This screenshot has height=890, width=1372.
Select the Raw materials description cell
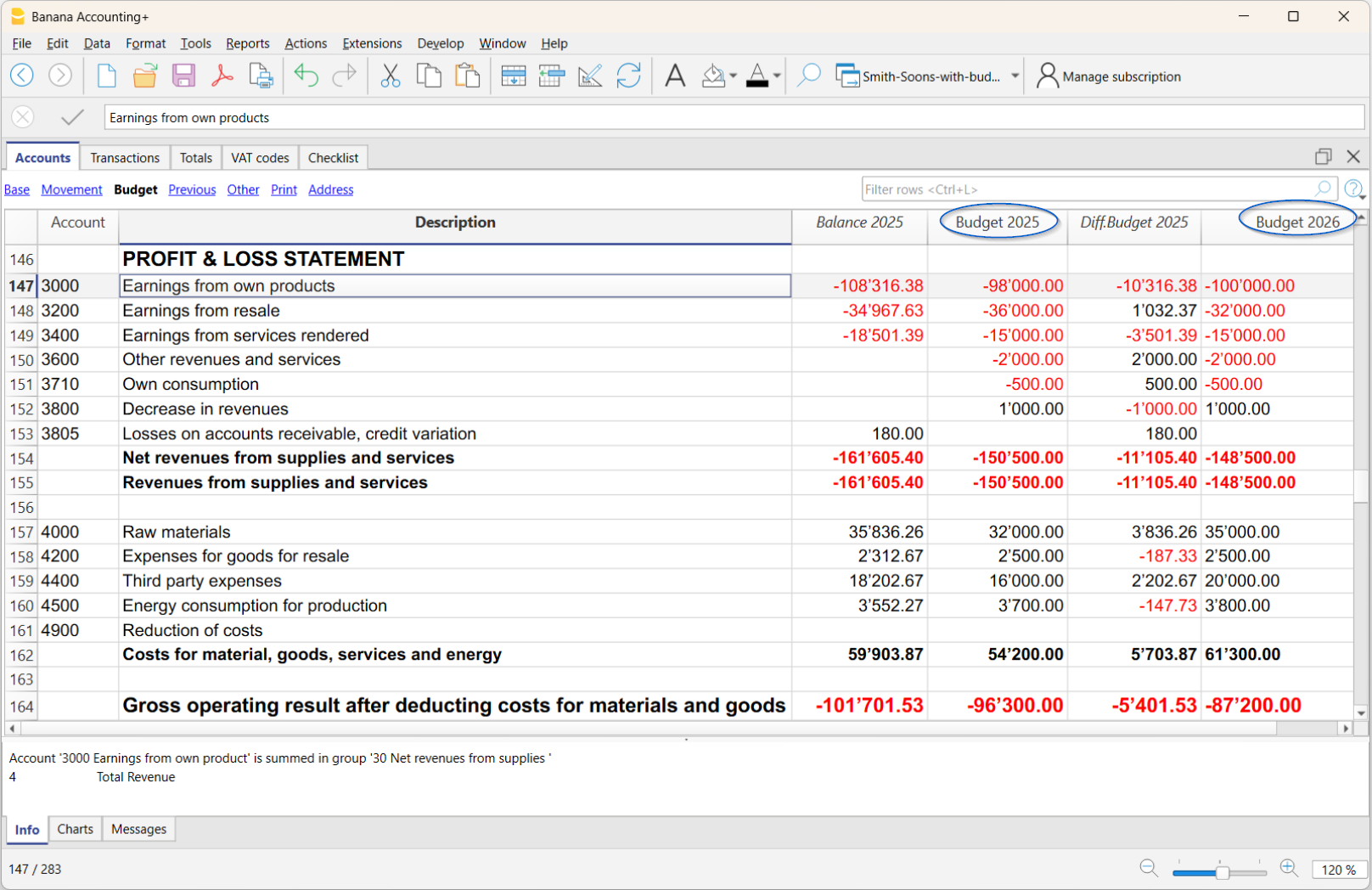(455, 532)
